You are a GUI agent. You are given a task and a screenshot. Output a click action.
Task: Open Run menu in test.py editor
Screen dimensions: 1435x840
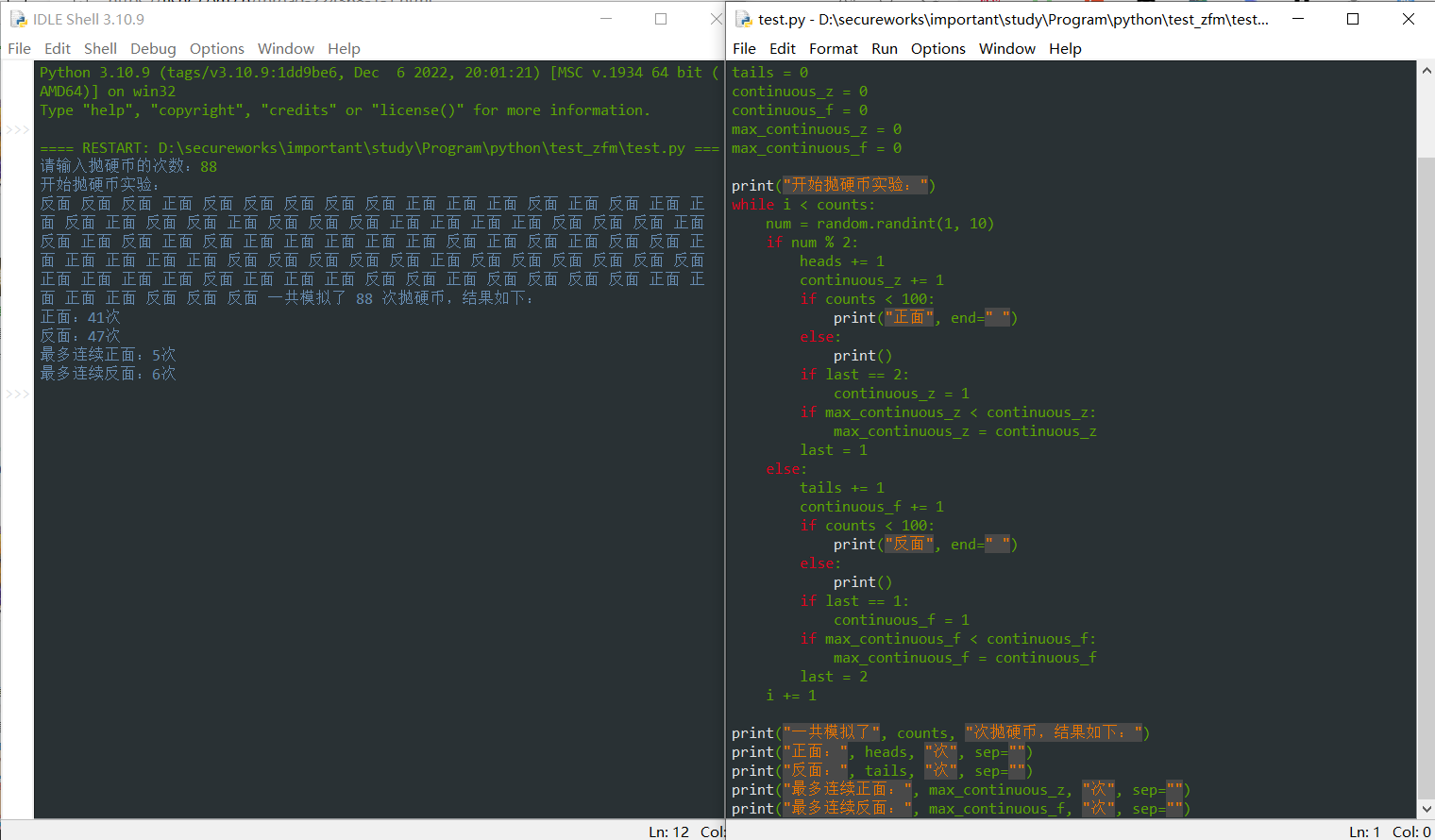click(x=885, y=48)
